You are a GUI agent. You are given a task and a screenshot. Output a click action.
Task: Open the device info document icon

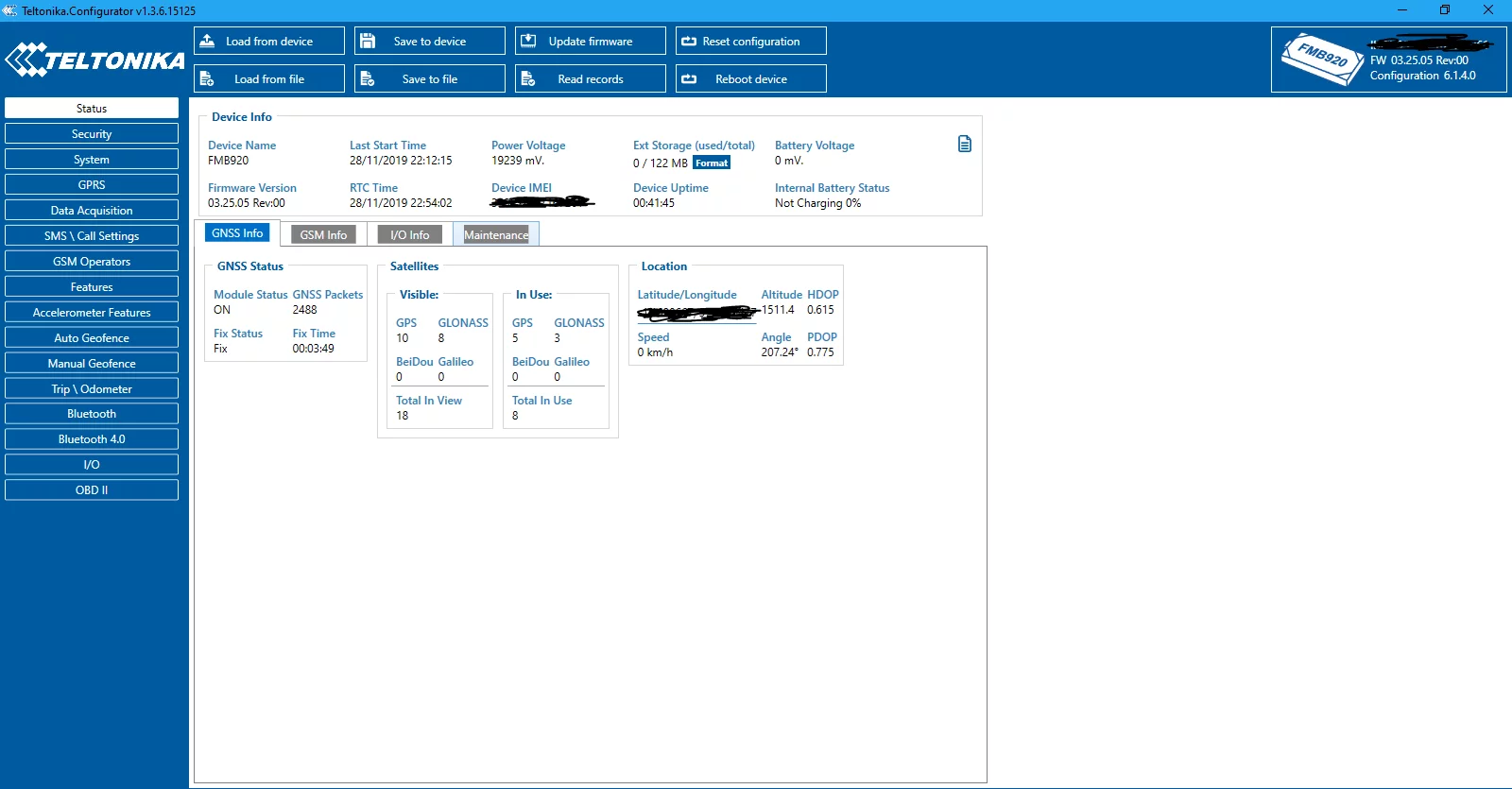pyautogui.click(x=965, y=144)
